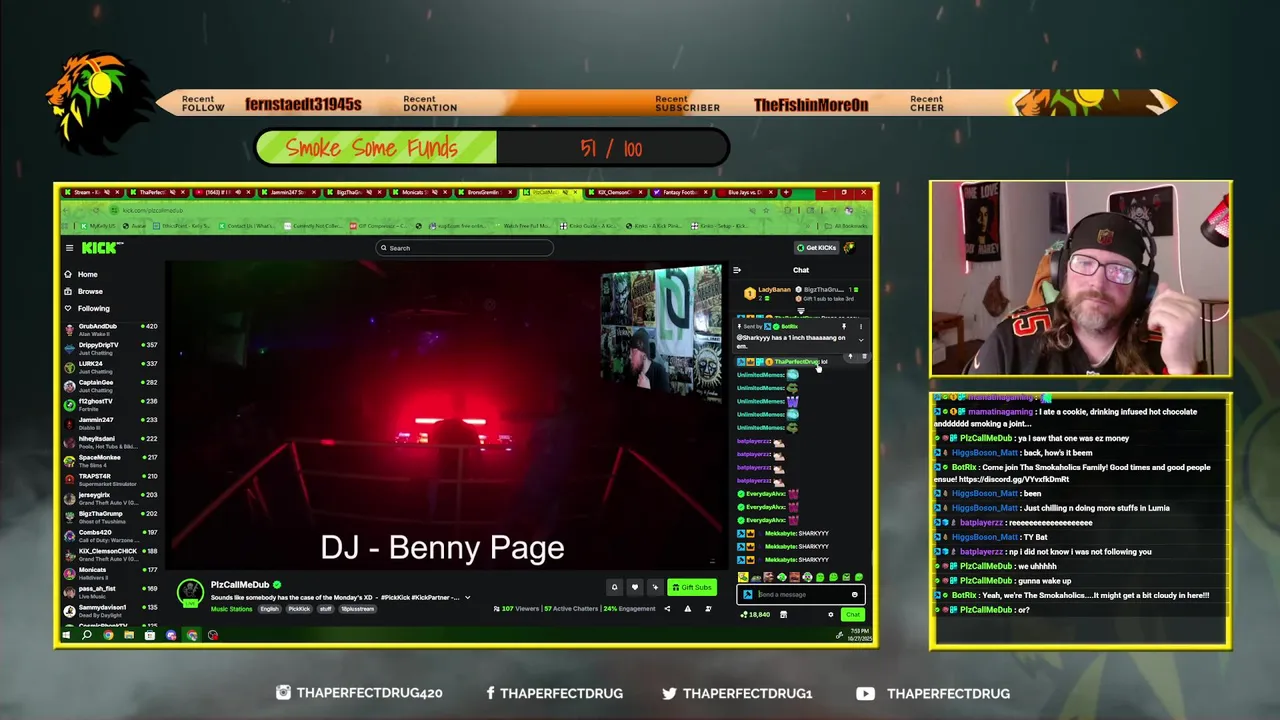The height and width of the screenshot is (720, 1280).
Task: Click the Get KICKs button
Action: click(x=816, y=248)
